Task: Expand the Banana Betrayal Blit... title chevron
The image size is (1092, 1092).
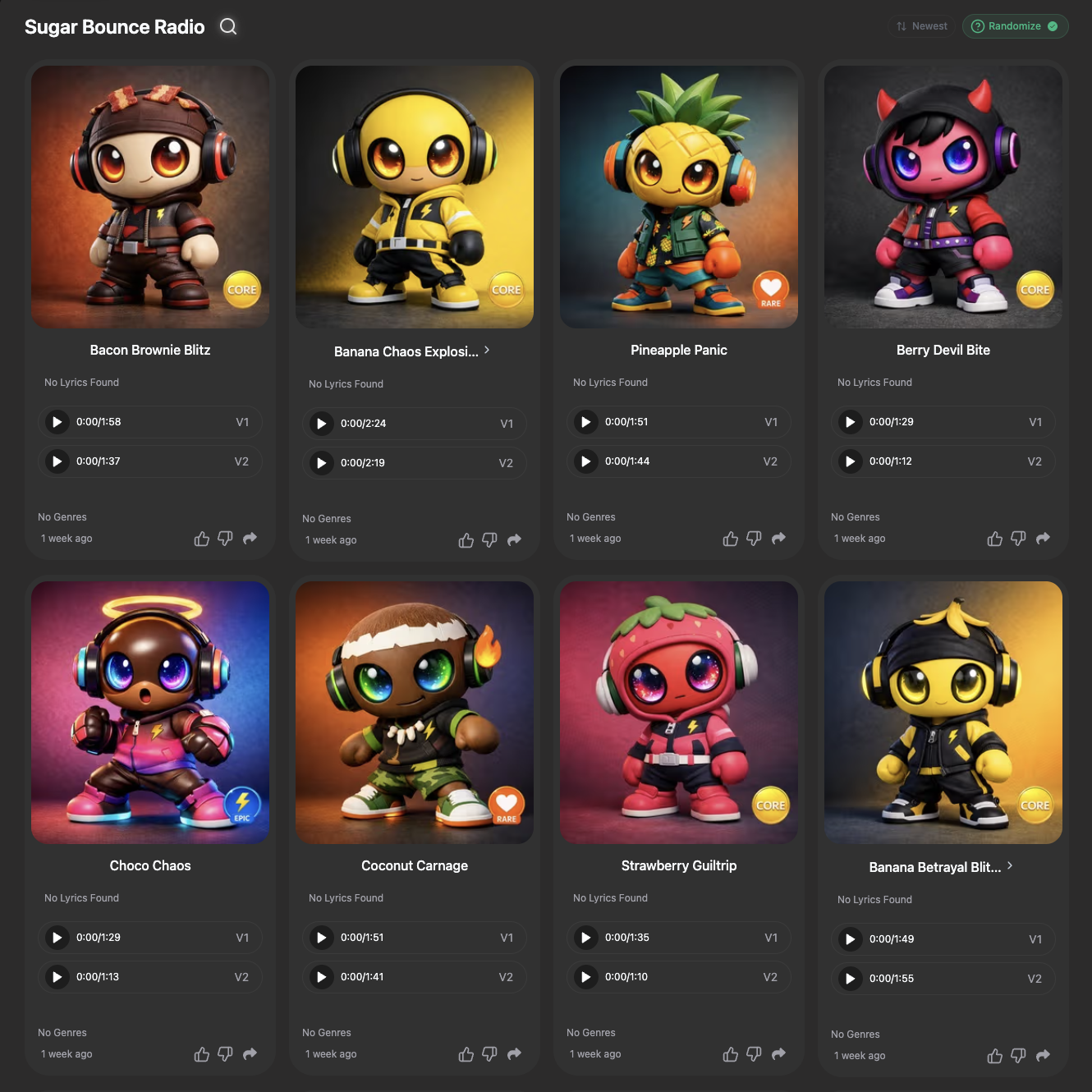Action: tap(1010, 865)
